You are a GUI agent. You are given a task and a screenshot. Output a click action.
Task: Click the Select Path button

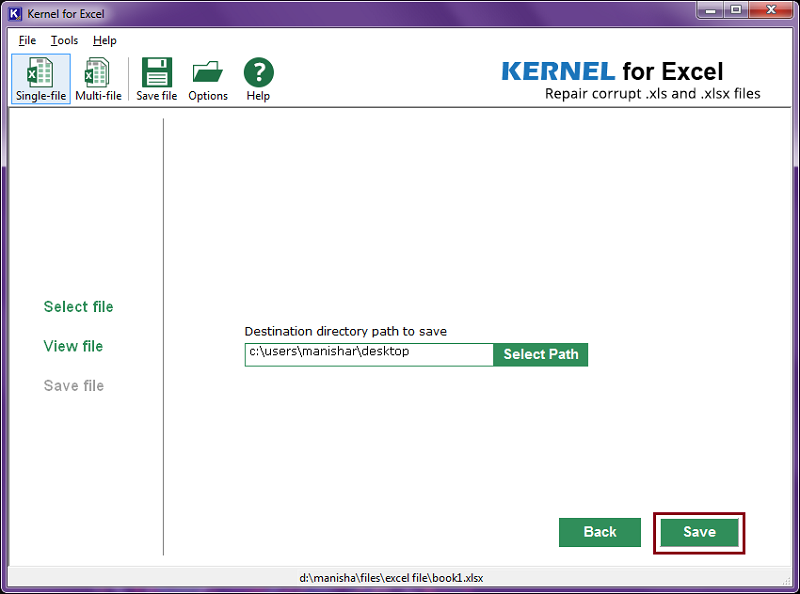[x=541, y=354]
